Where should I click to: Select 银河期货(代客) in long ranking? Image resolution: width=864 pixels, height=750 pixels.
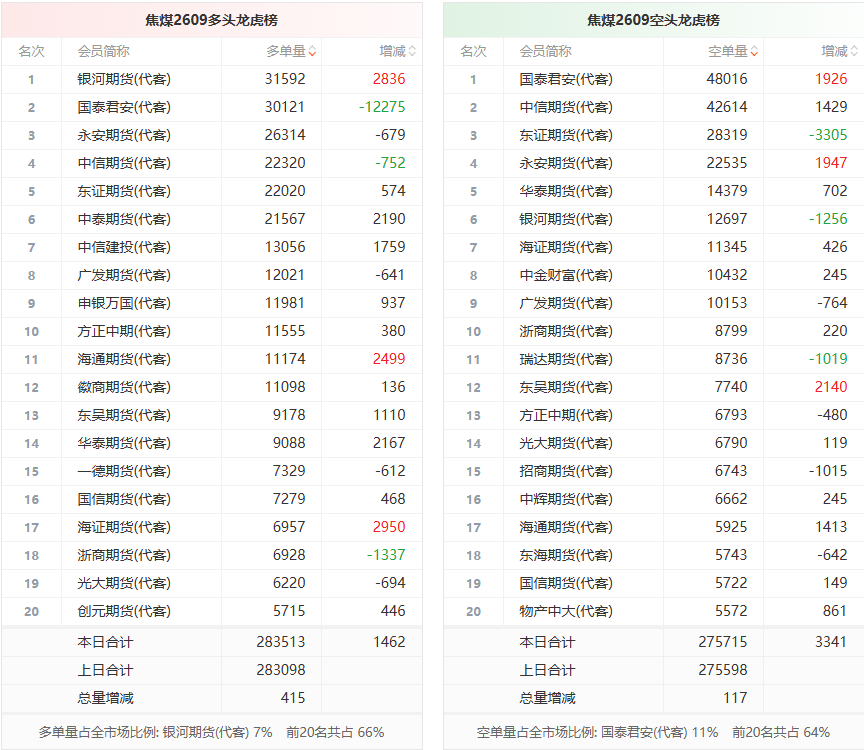coord(124,79)
